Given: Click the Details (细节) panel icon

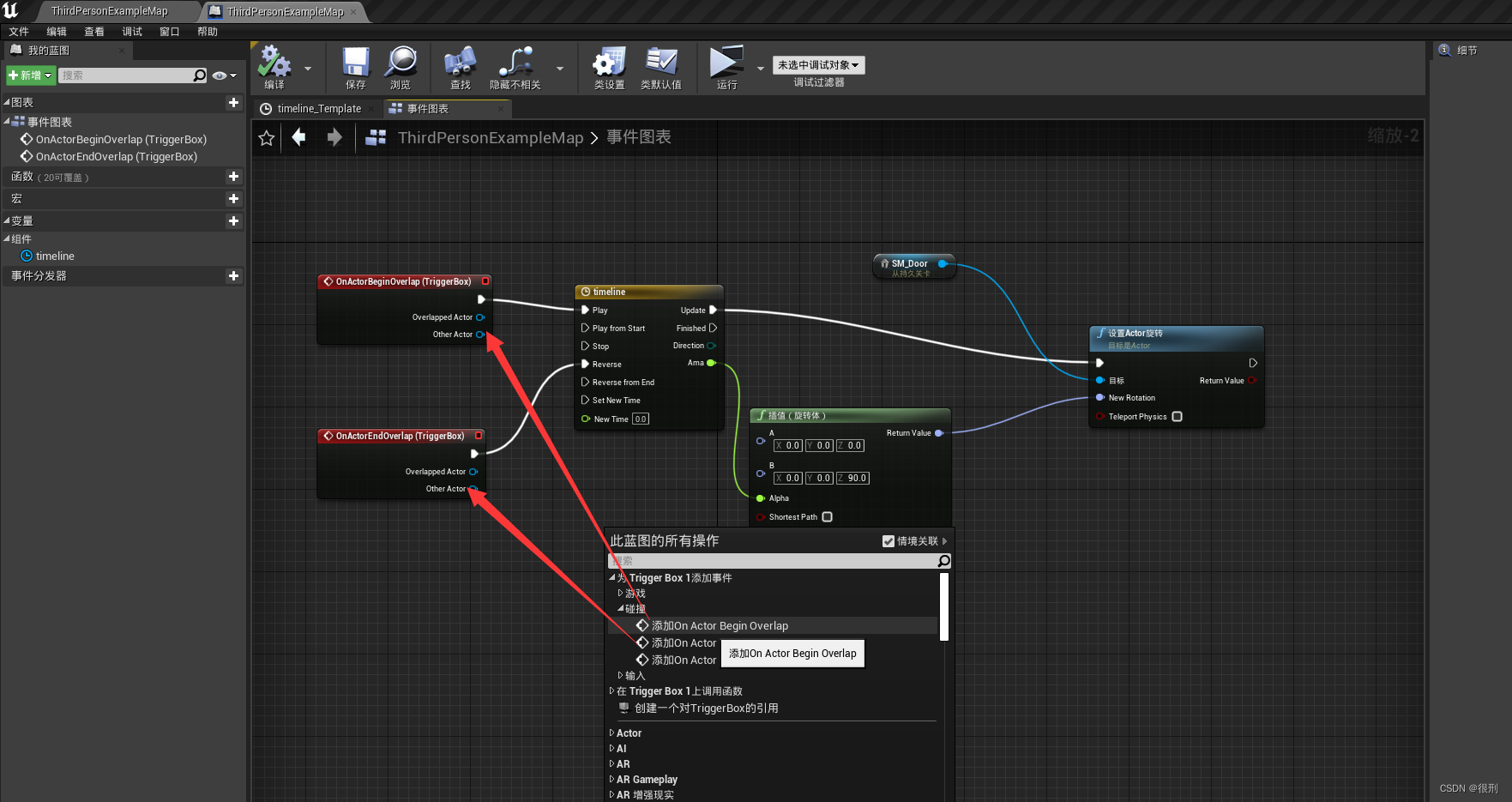Looking at the screenshot, I should pyautogui.click(x=1444, y=51).
